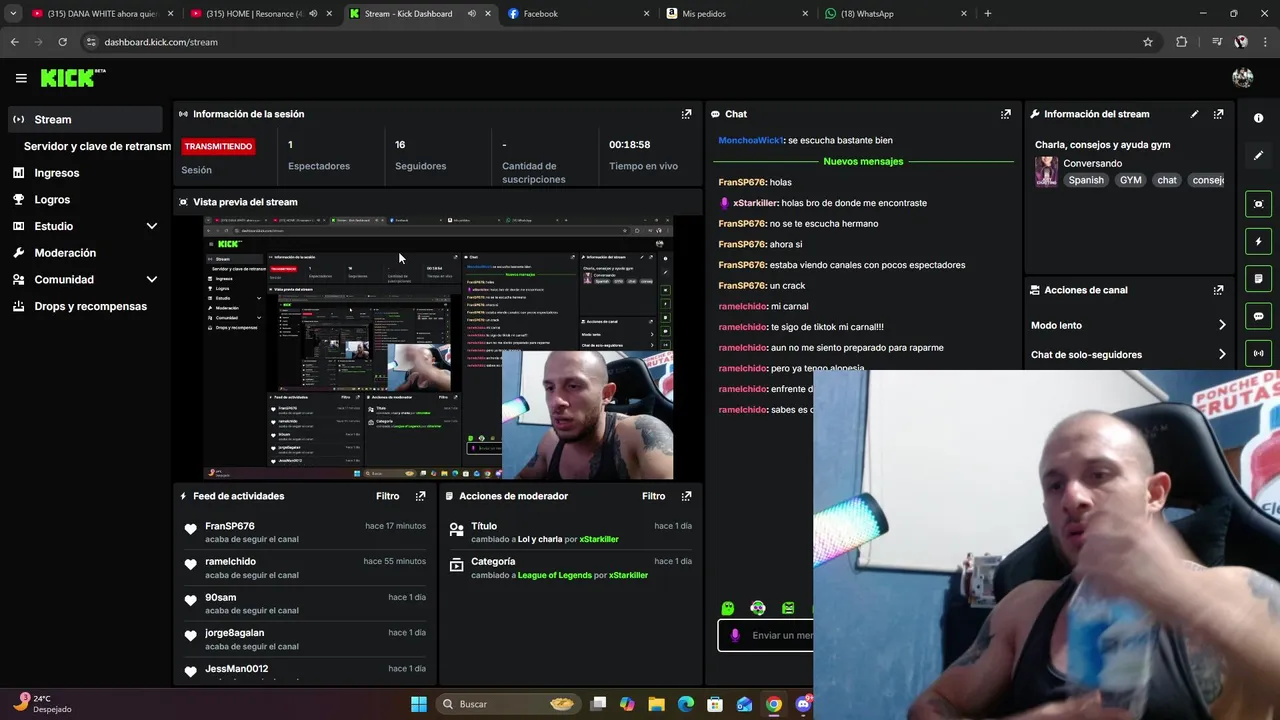The image size is (1280, 720).
Task: Reload the page
Action: click(x=62, y=42)
